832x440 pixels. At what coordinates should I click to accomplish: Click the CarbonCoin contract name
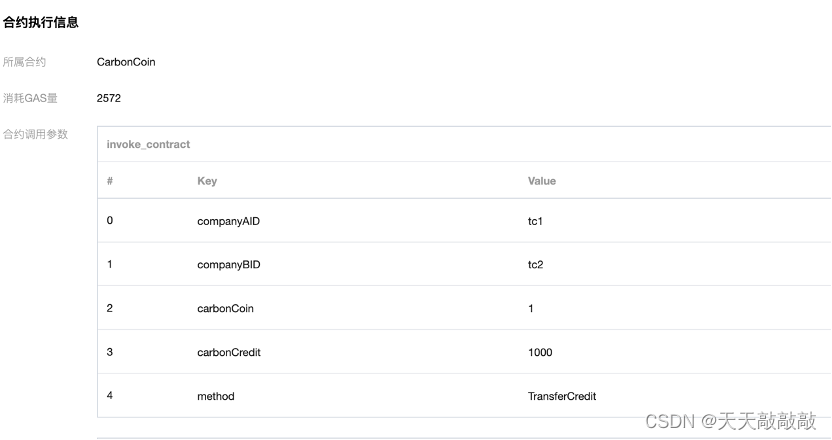[x=126, y=62]
